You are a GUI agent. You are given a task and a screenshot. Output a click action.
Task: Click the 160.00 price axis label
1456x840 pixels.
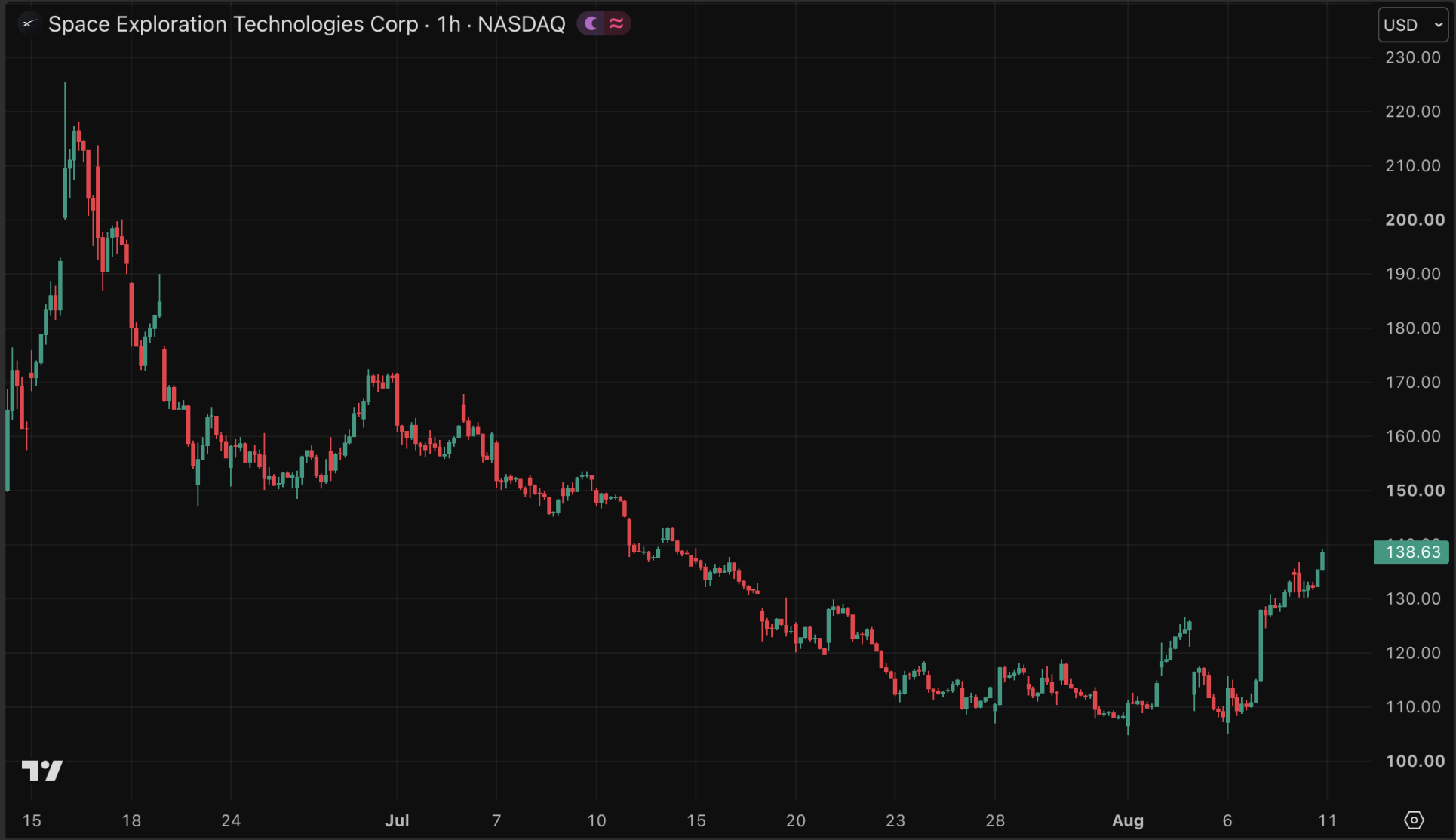coord(1413,436)
